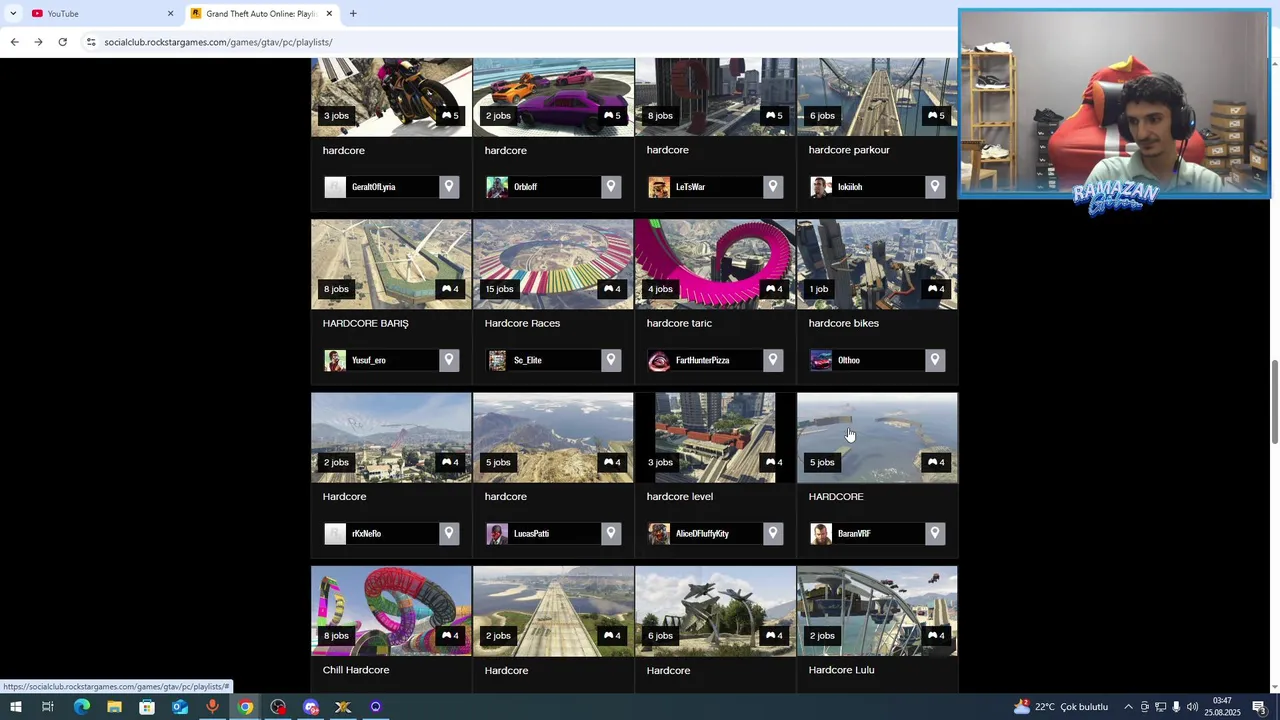
Task: Open the hardcore level playlist title
Action: pyautogui.click(x=679, y=496)
